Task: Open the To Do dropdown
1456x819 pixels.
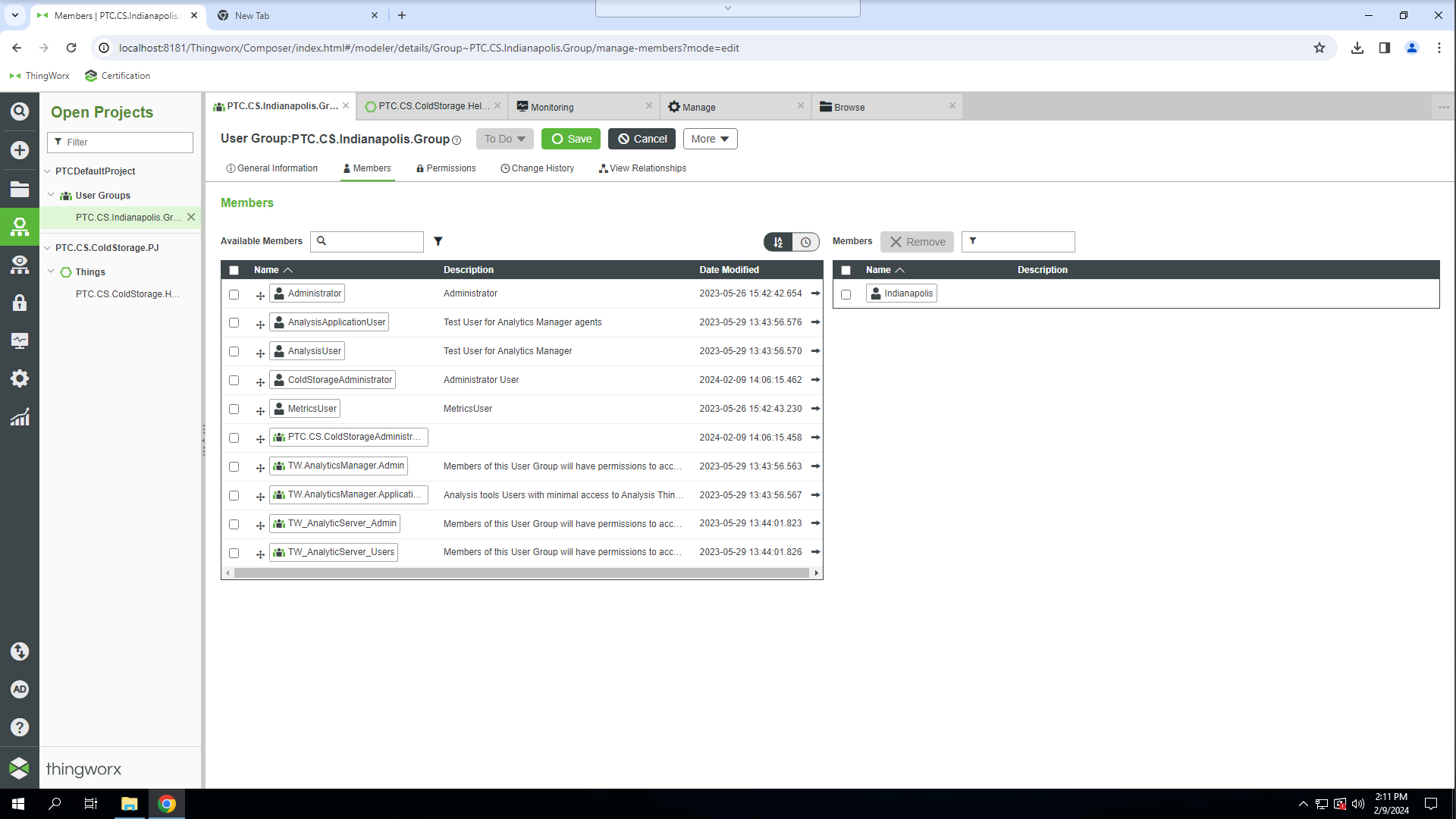Action: pos(505,139)
